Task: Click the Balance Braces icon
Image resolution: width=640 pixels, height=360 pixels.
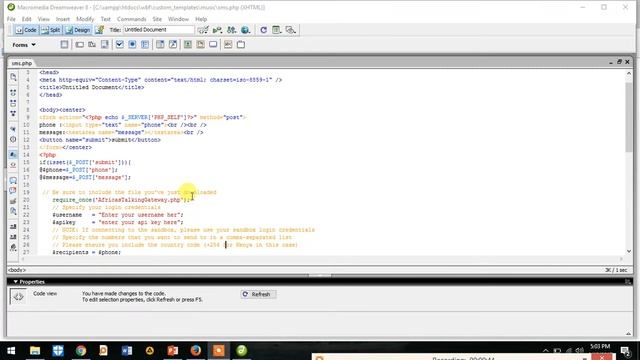Action: [13, 139]
